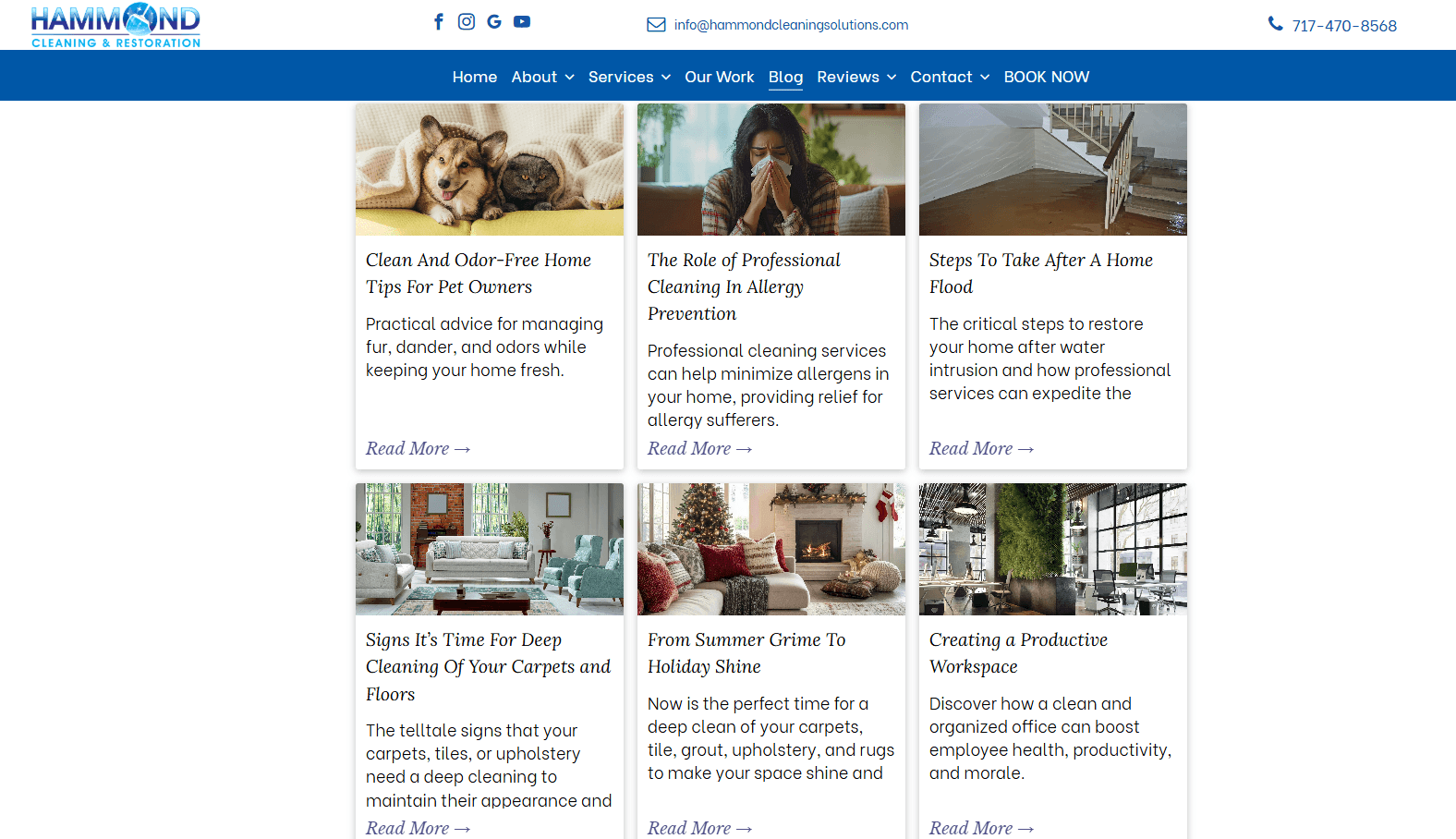
Task: Click the Google icon in header
Action: [494, 21]
